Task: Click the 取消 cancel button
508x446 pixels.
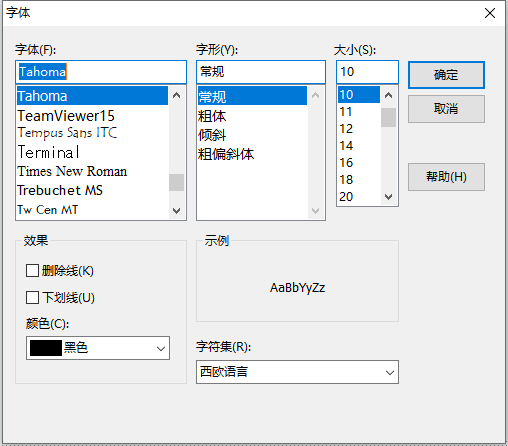Action: (446, 109)
